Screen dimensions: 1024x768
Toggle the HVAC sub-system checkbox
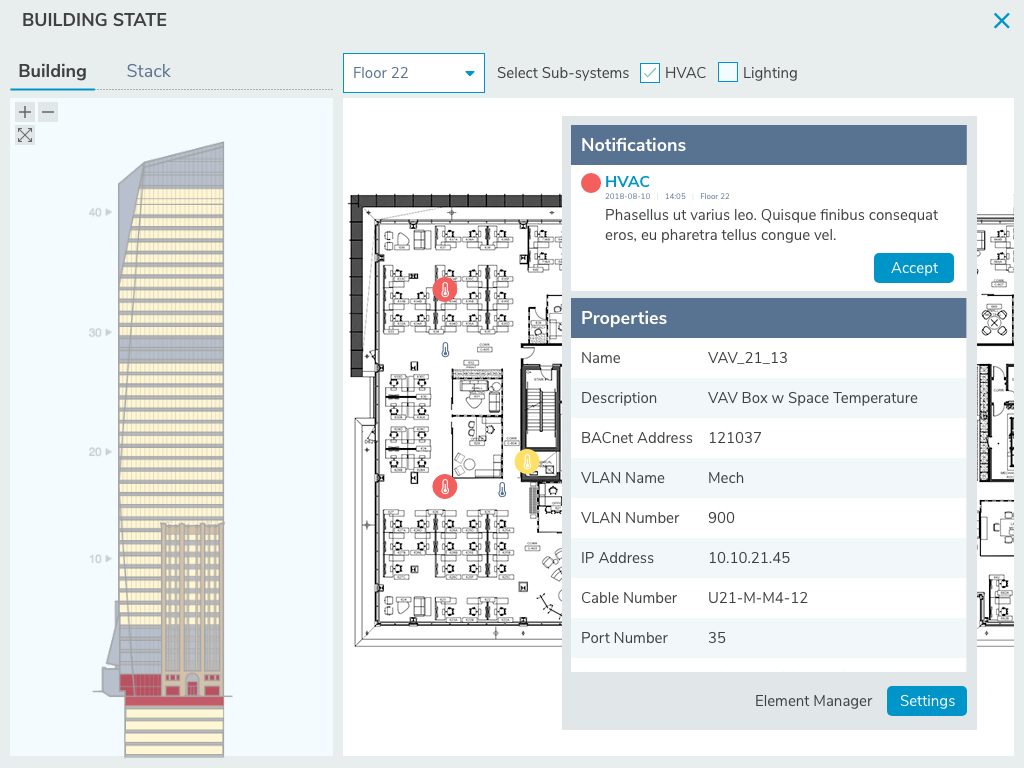pos(650,72)
